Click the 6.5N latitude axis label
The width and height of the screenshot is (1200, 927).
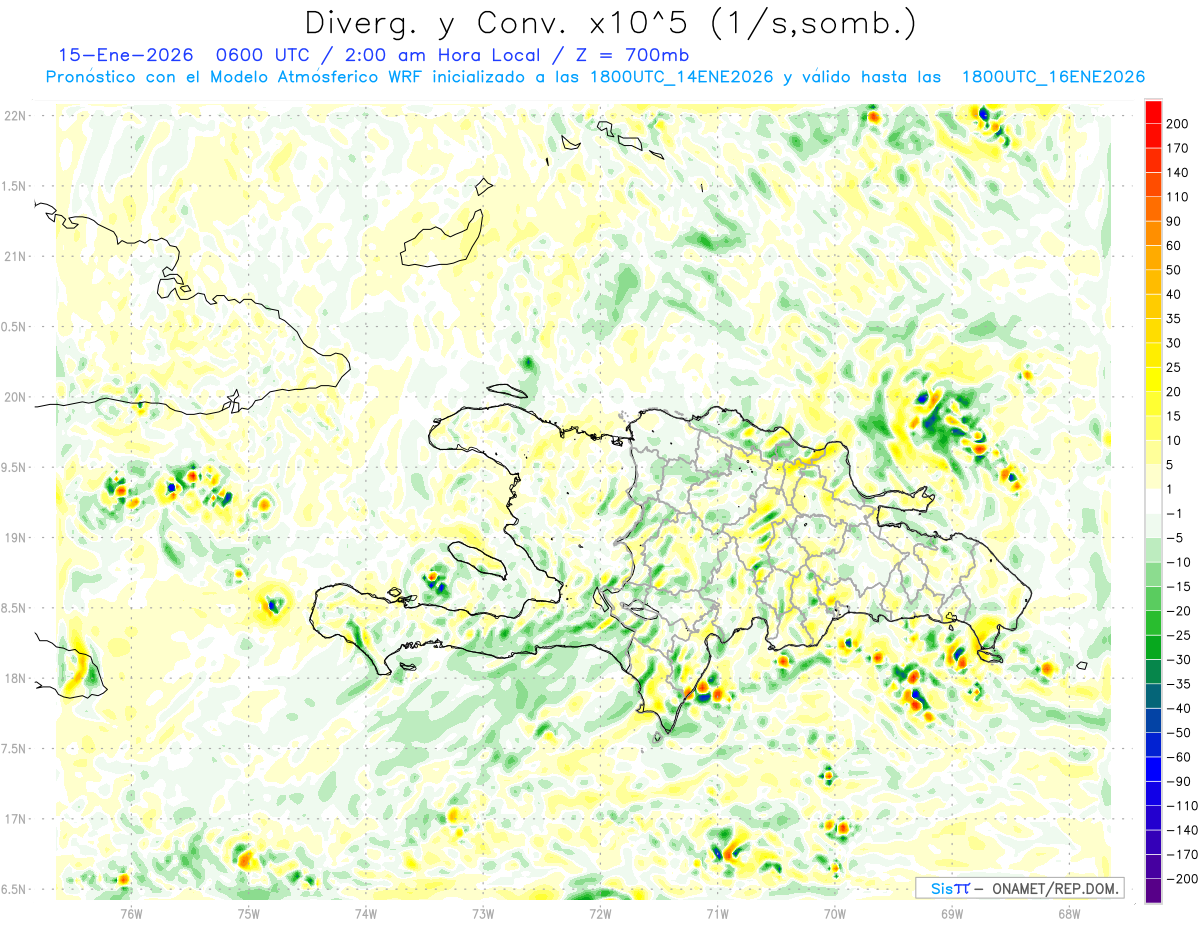tap(14, 889)
